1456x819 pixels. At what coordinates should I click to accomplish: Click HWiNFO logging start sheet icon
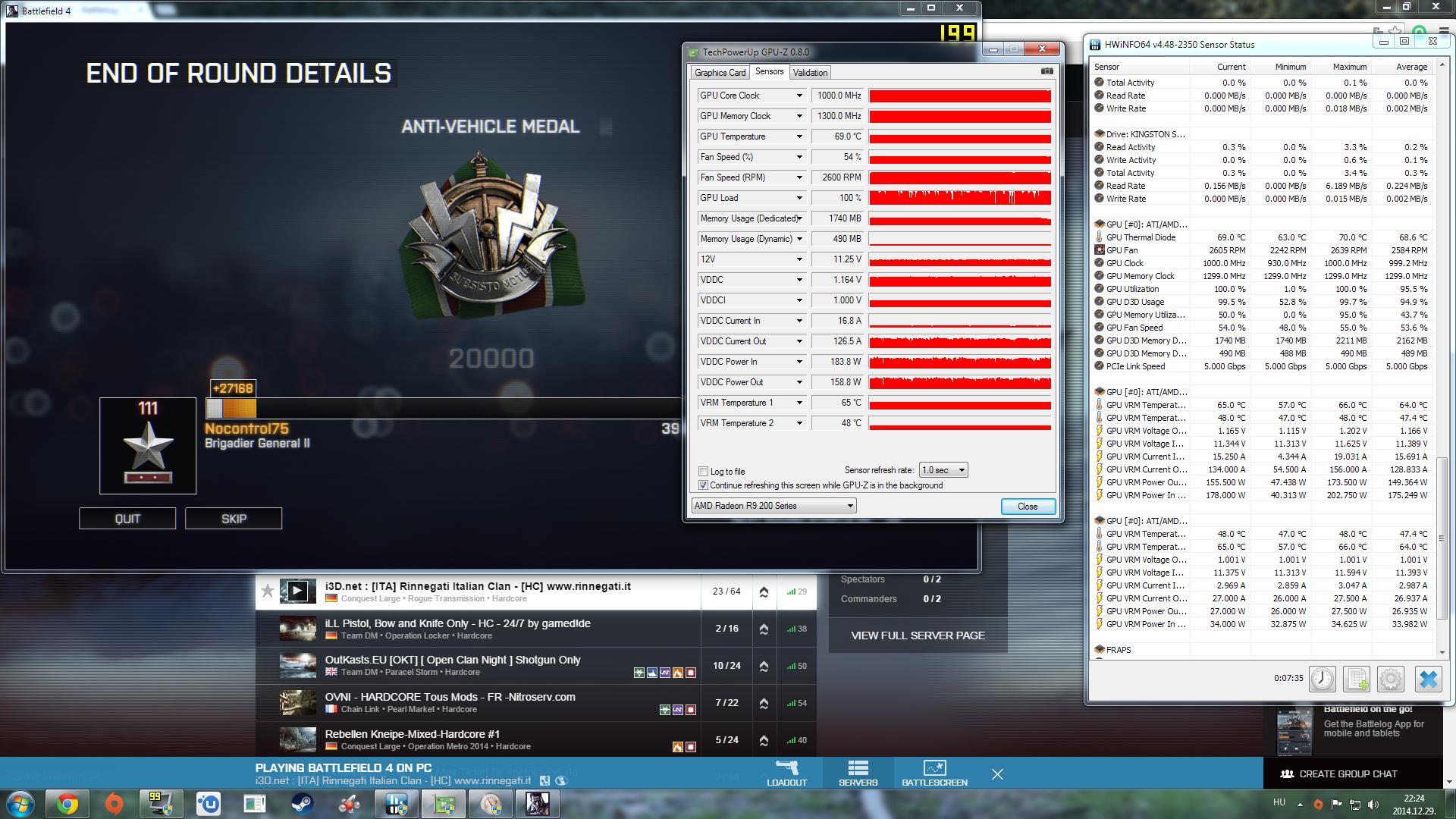point(1357,679)
